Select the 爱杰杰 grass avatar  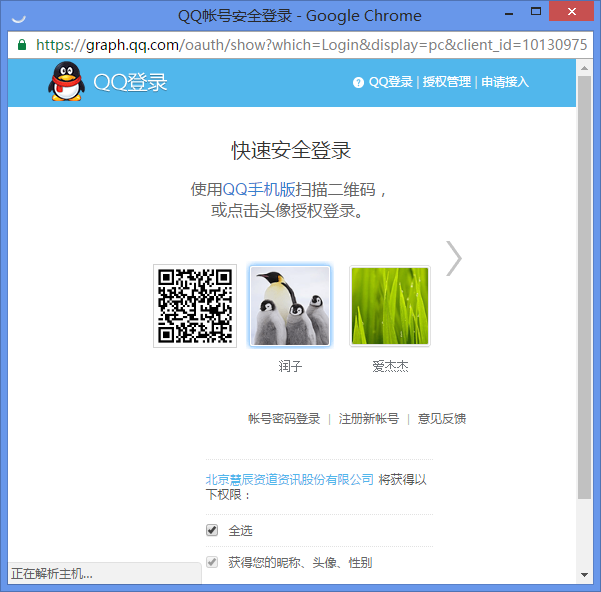[x=390, y=306]
